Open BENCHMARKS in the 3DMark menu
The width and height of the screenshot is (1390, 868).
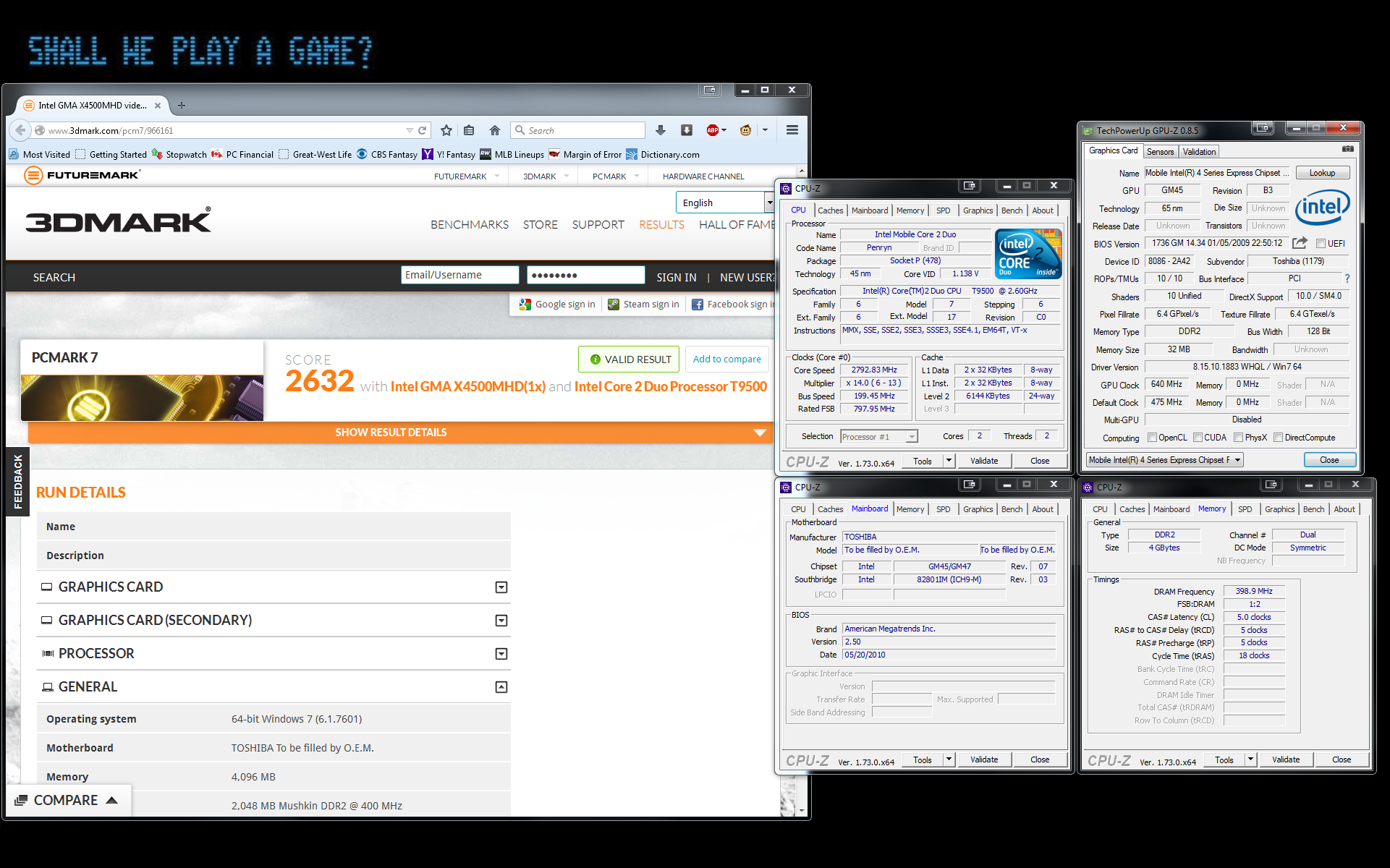point(470,225)
